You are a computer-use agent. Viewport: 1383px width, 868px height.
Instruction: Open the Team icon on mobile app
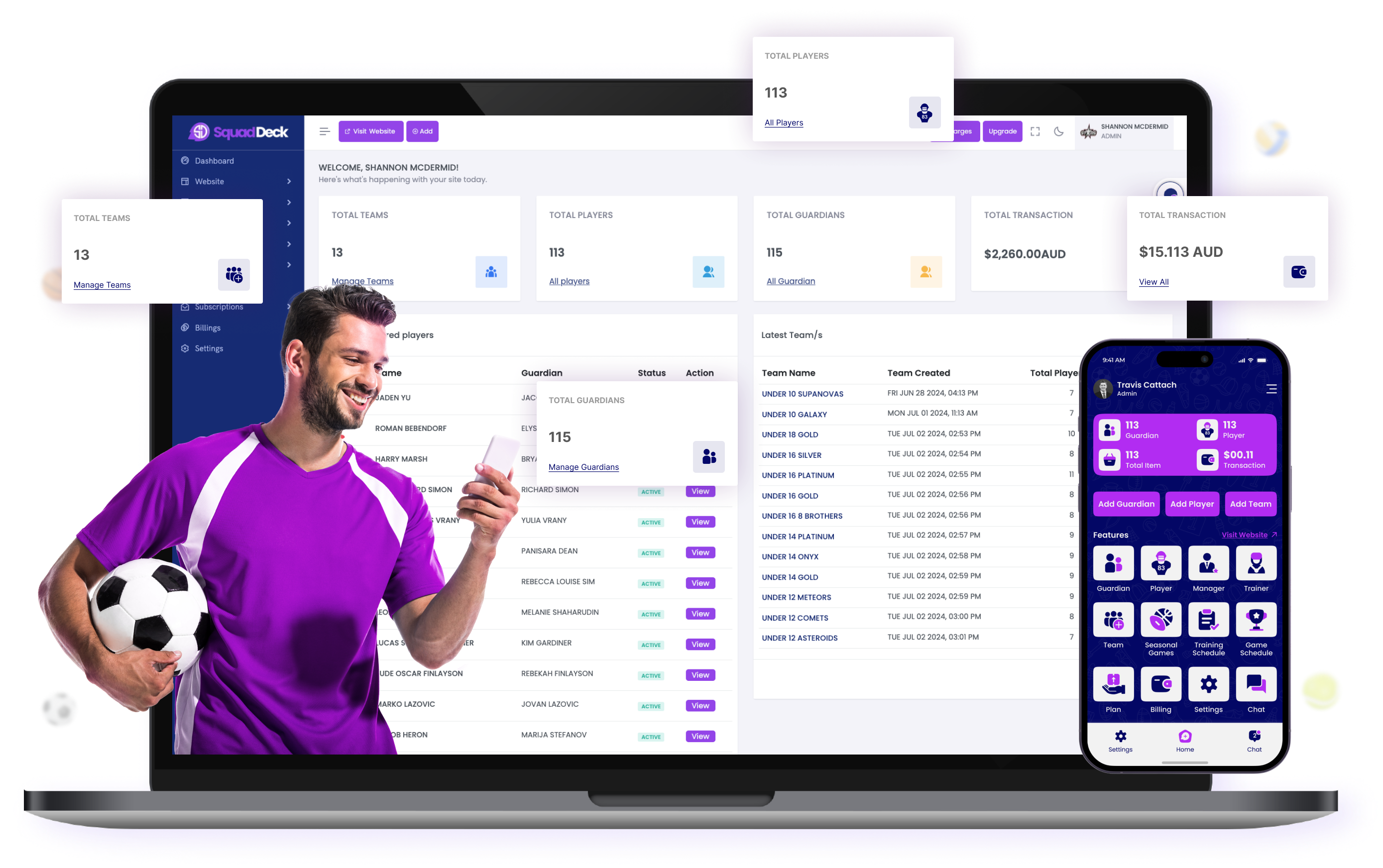click(1113, 624)
